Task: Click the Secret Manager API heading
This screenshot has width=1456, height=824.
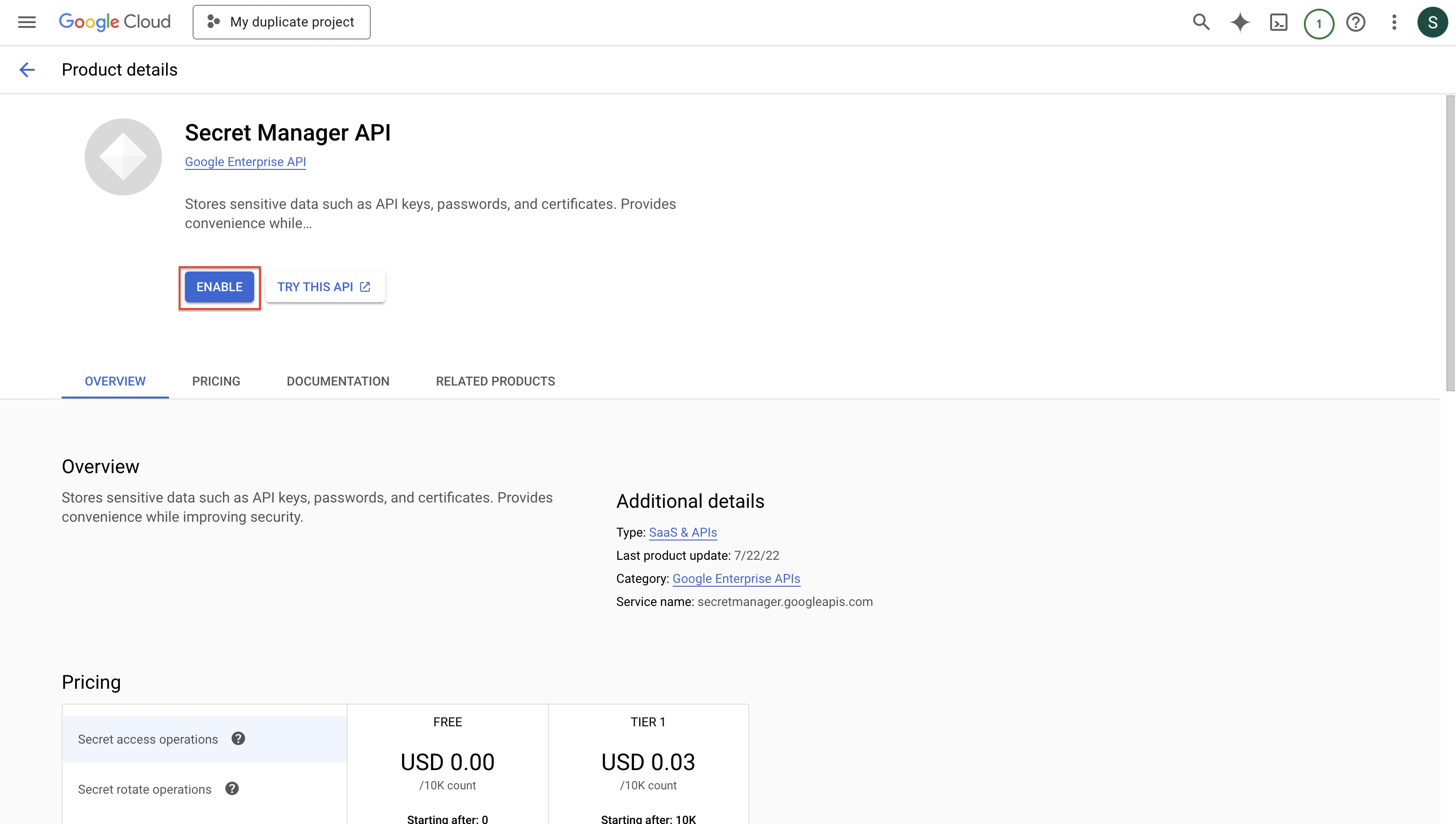Action: tap(287, 133)
